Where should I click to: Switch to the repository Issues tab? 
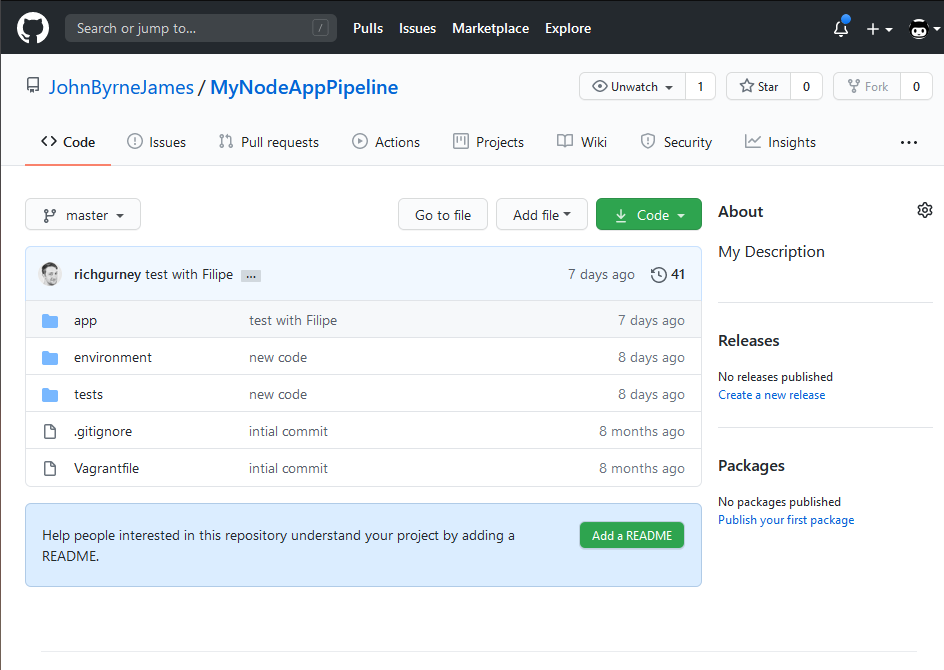click(x=157, y=142)
